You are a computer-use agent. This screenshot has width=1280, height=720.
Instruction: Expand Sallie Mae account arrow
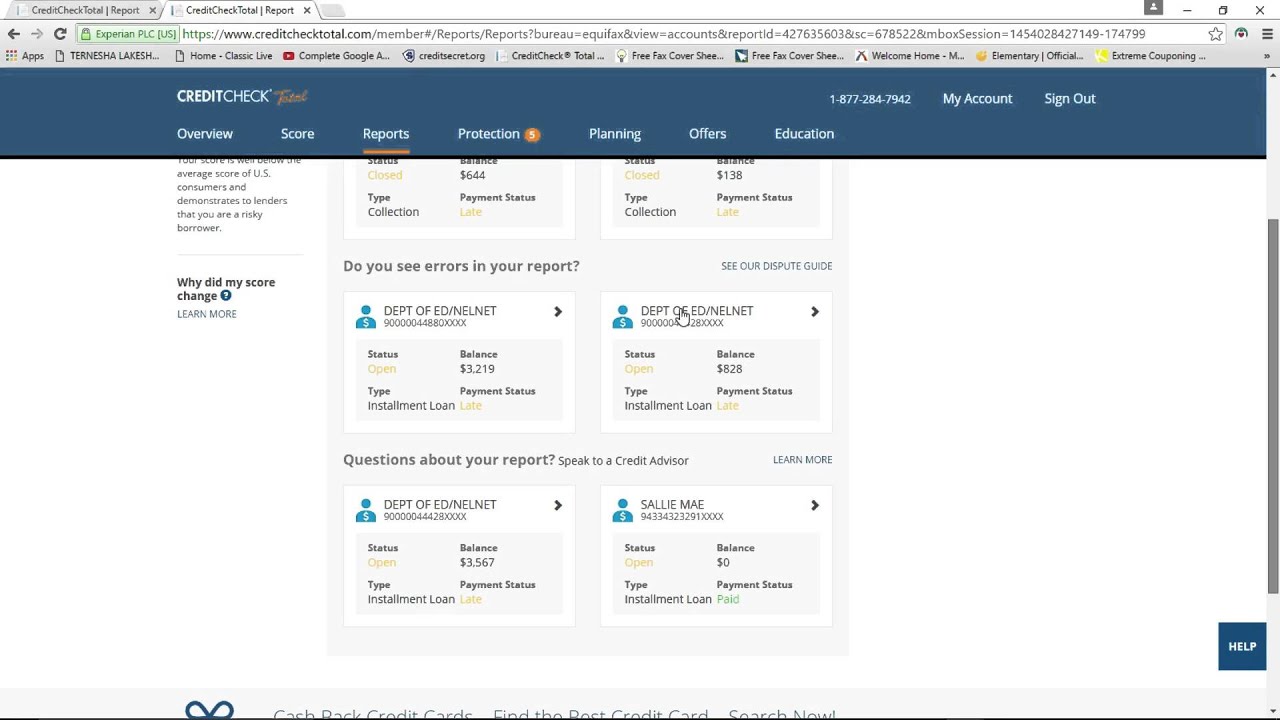pos(815,506)
